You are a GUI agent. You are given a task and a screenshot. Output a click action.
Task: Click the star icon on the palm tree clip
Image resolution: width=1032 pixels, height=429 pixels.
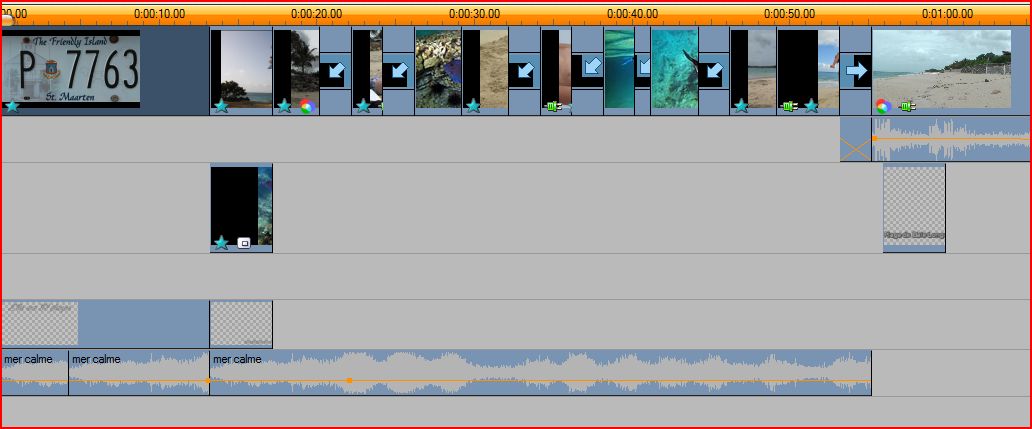284,106
